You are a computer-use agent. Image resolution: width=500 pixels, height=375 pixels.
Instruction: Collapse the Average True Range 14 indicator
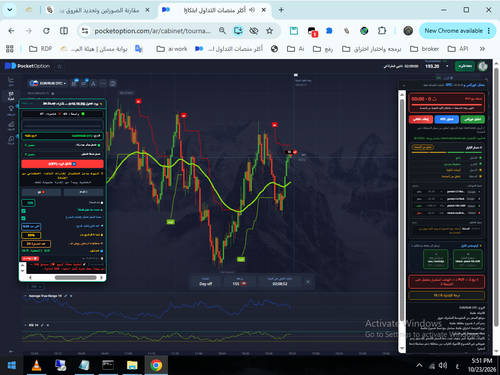tap(25, 296)
